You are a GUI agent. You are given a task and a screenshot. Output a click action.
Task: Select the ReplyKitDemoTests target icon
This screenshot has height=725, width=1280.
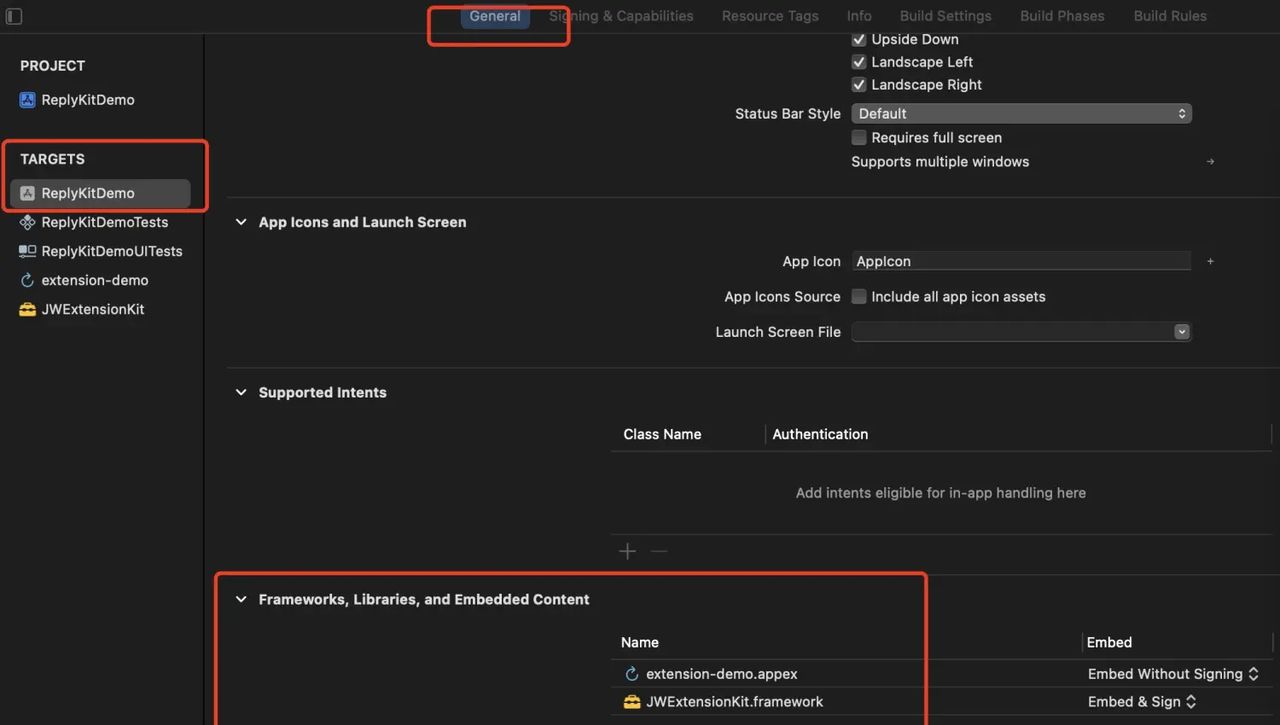click(x=27, y=222)
